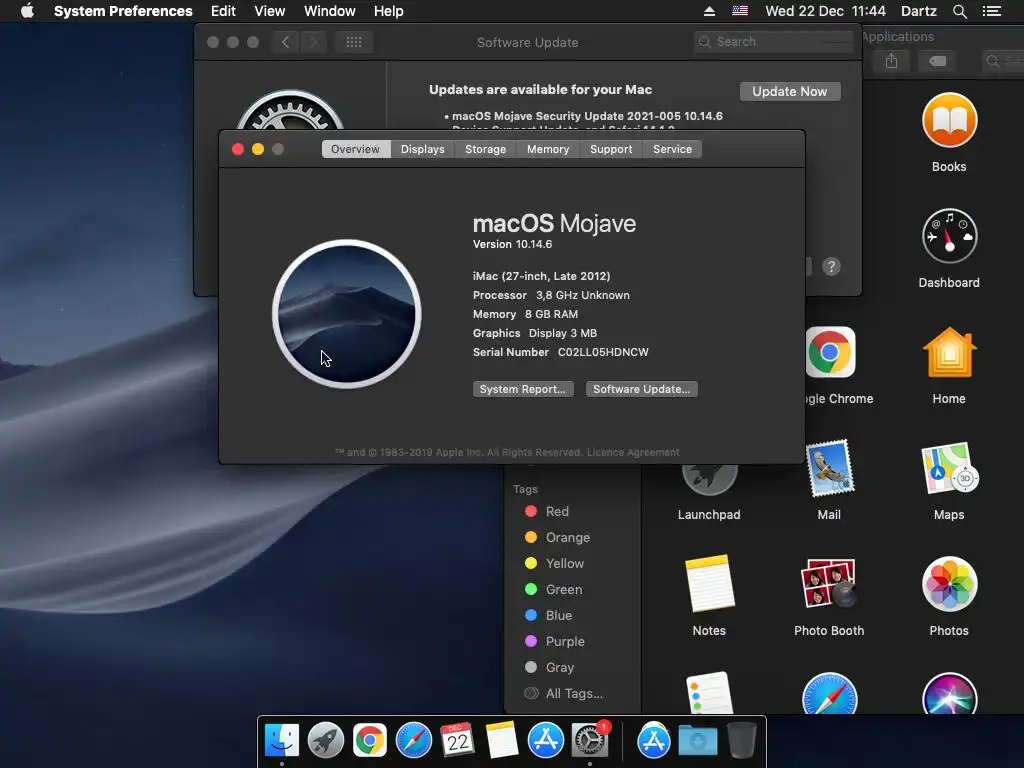
Task: Click Finder in the Dock
Action: click(x=281, y=741)
